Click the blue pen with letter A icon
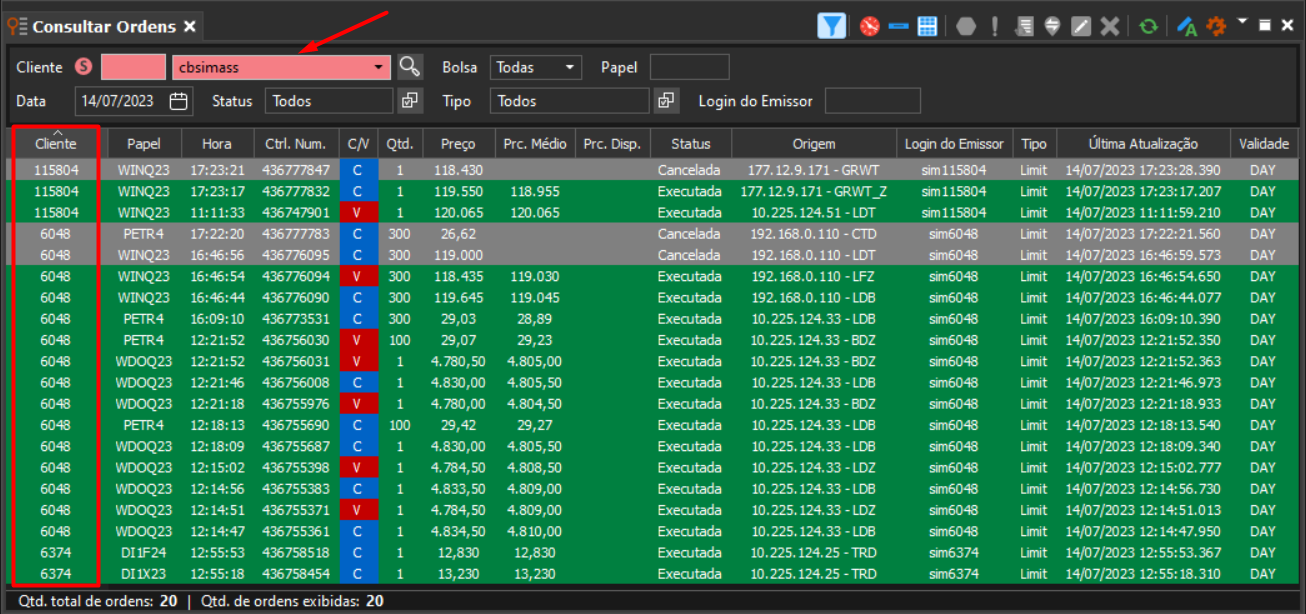The image size is (1306, 614). click(x=1187, y=27)
